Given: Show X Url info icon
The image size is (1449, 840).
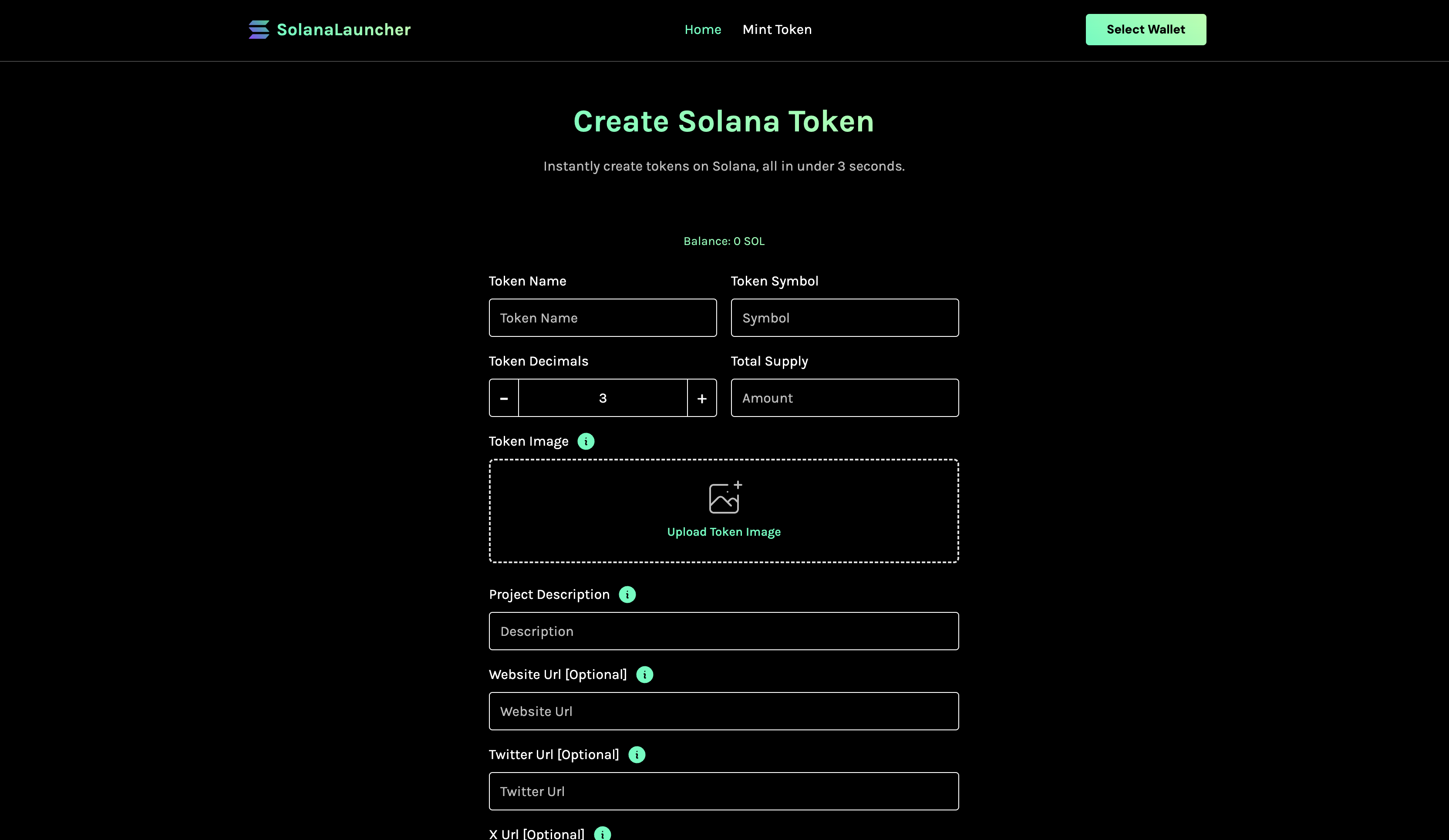Looking at the screenshot, I should coord(602,833).
